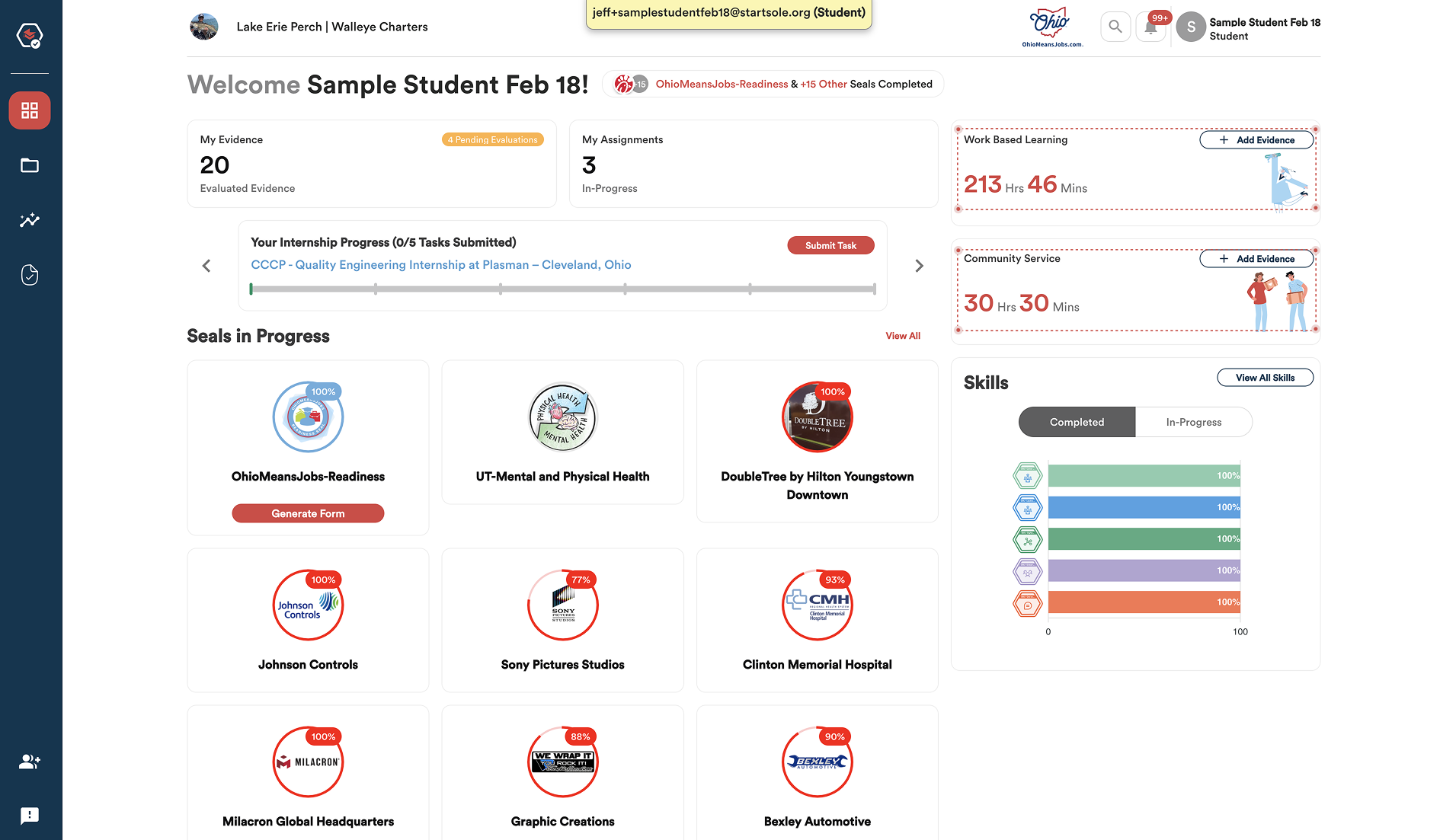
Task: Open the feedback chat icon in sidebar
Action: pyautogui.click(x=30, y=816)
